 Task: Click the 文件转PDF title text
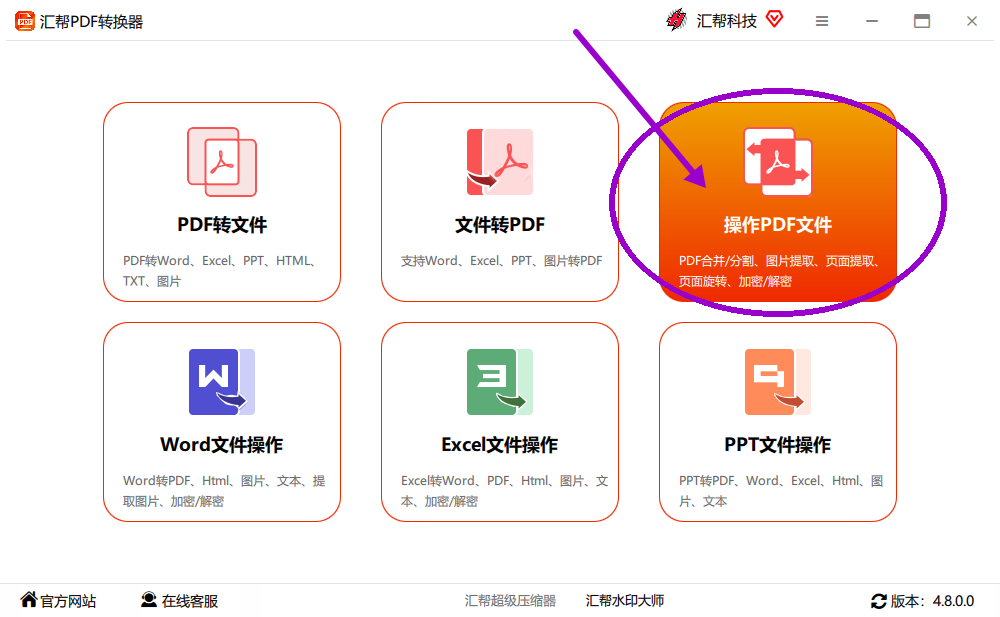coord(500,225)
